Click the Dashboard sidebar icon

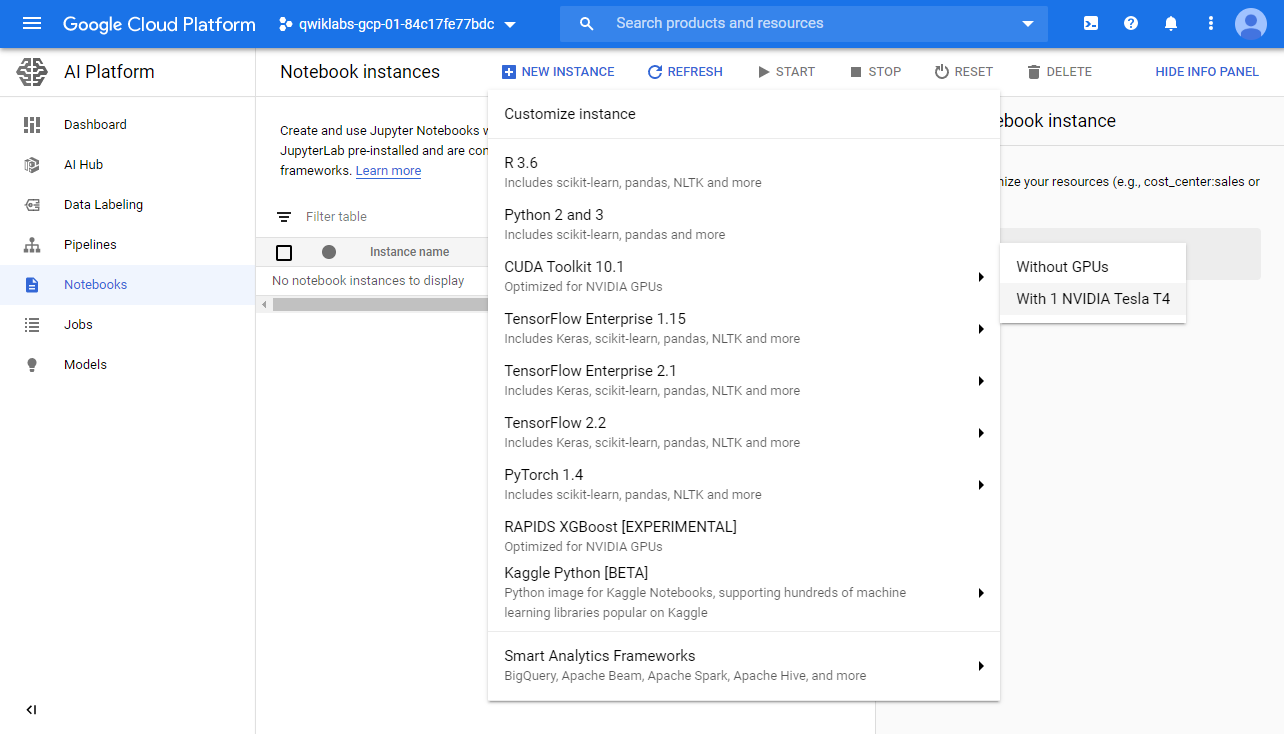click(x=32, y=125)
